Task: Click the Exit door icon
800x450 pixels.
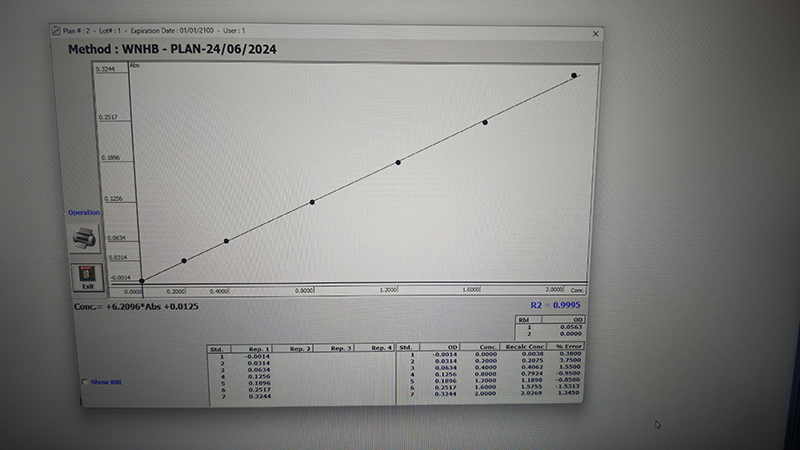Action: coord(87,278)
